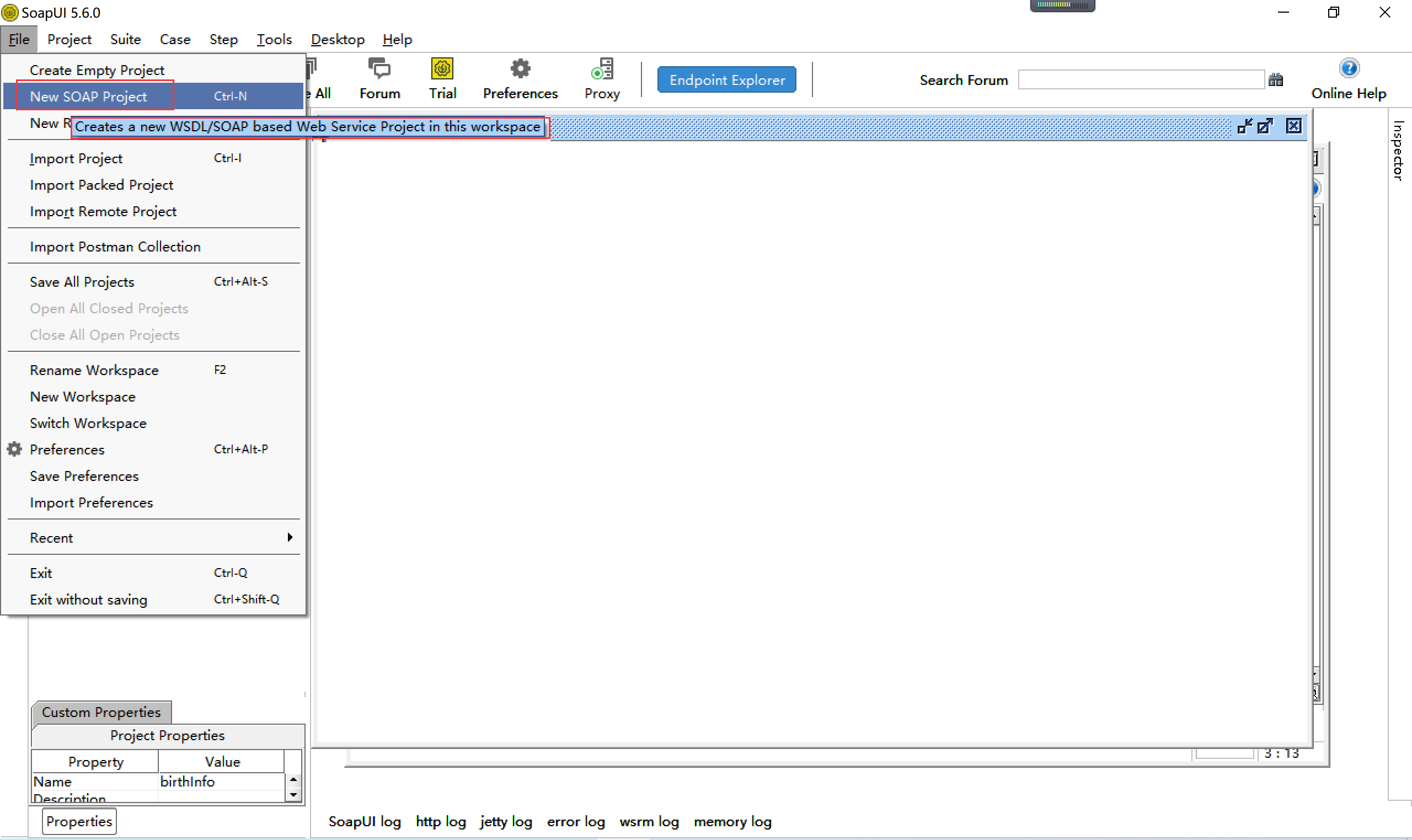Select Rename Workspace
The height and width of the screenshot is (840, 1412).
153,370
